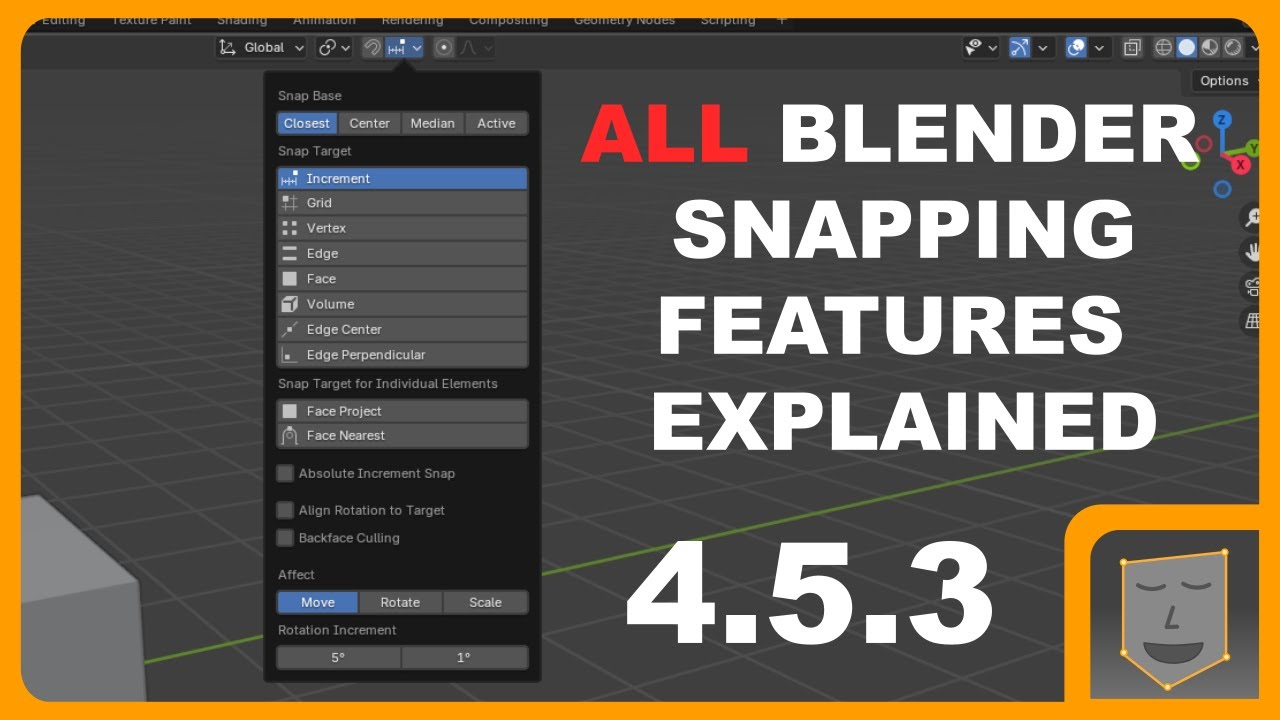Enable Backface Culling checkbox
The width and height of the screenshot is (1280, 720).
point(286,538)
